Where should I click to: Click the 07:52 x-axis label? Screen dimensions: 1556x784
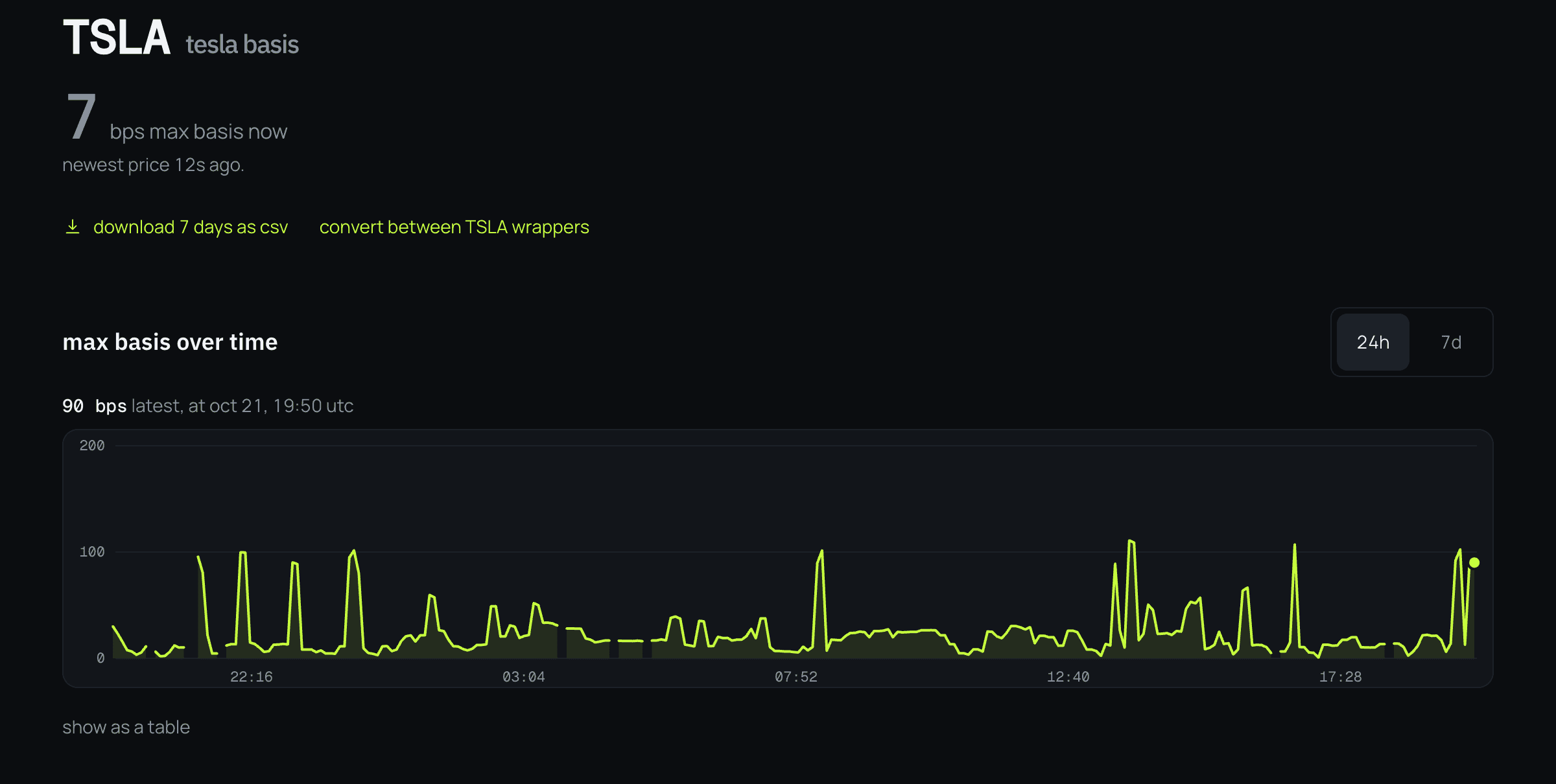point(796,676)
